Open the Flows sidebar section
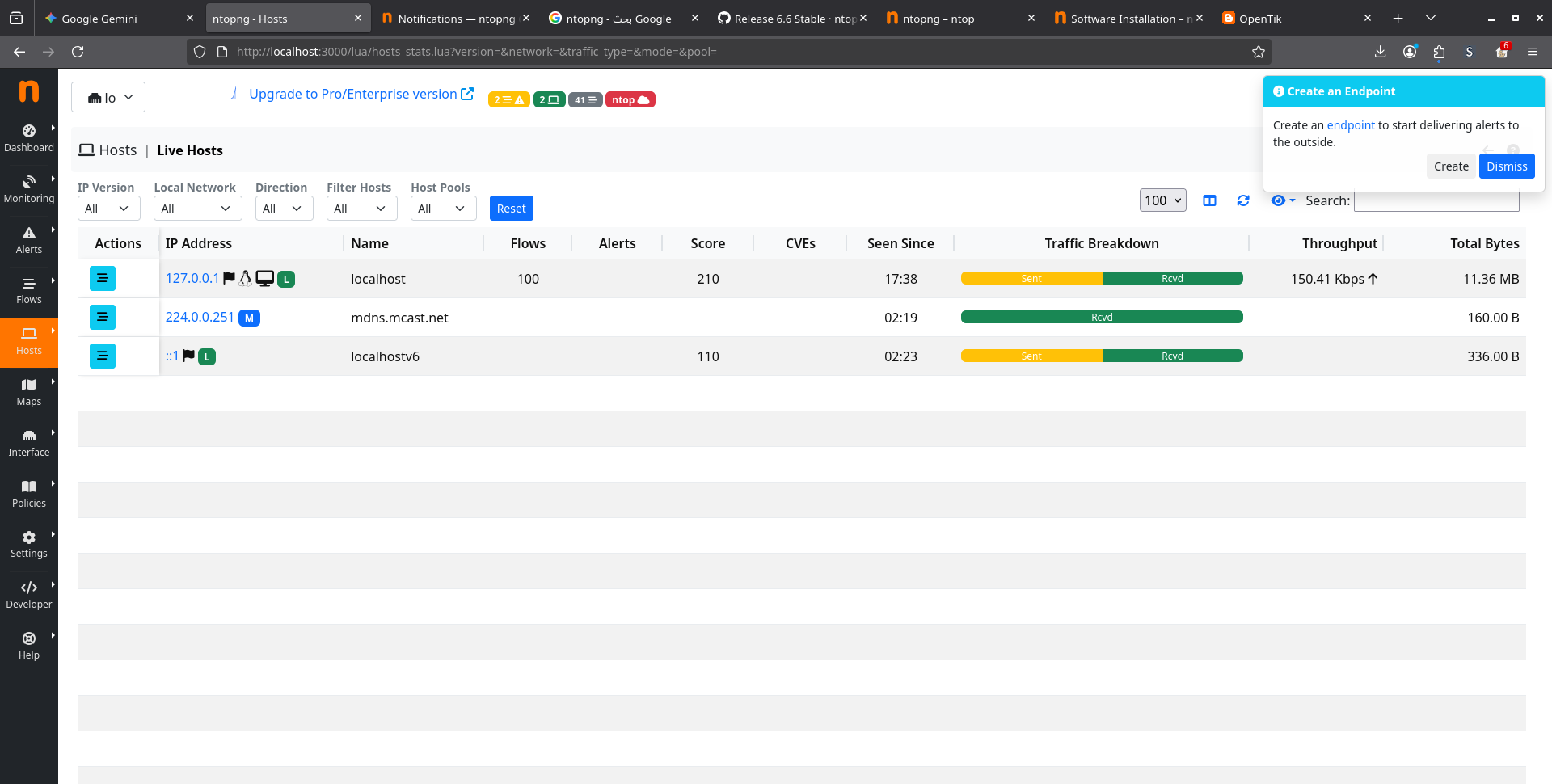Image resolution: width=1552 pixels, height=784 pixels. [29, 291]
